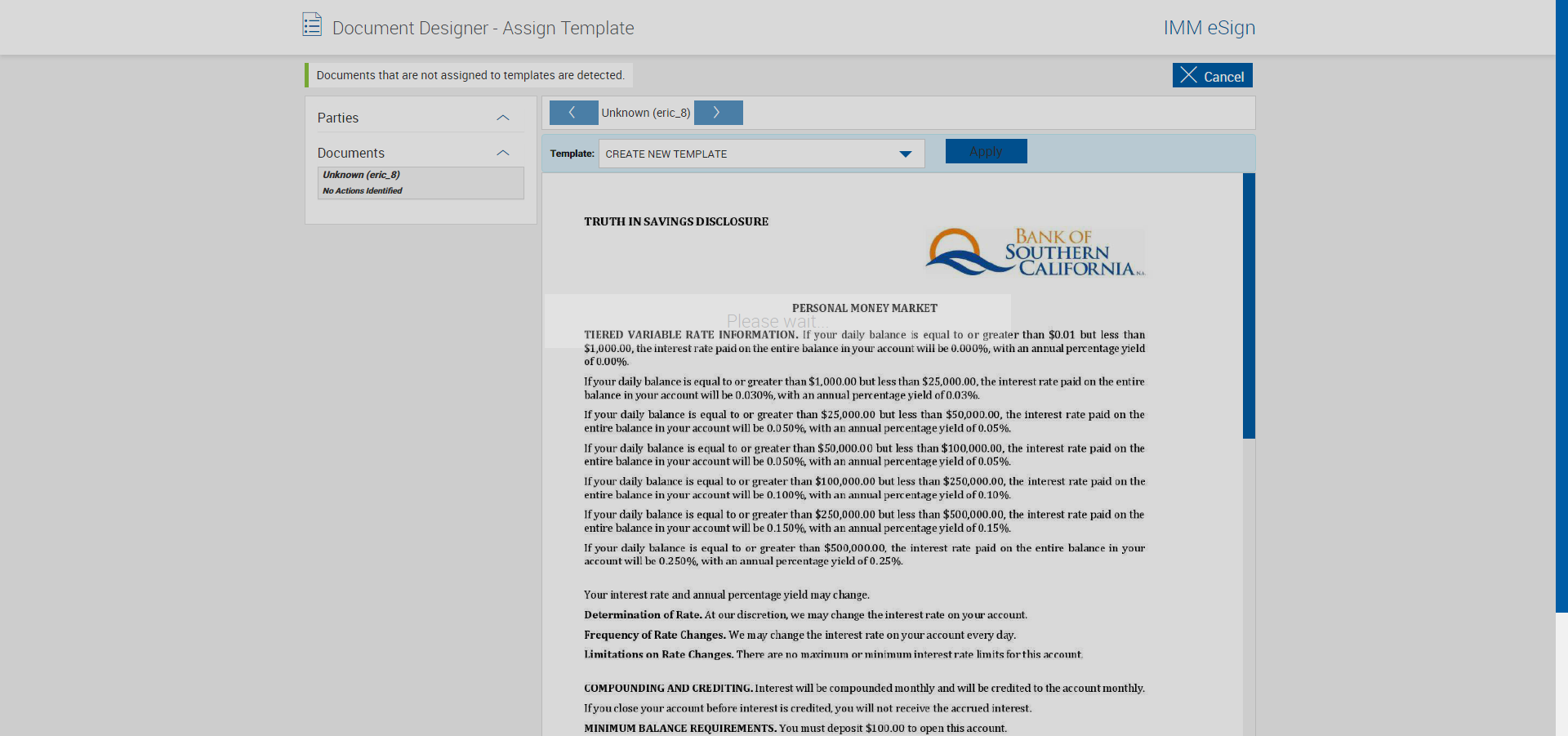Cancel the template assignment
The height and width of the screenshot is (736, 1568).
click(1212, 75)
